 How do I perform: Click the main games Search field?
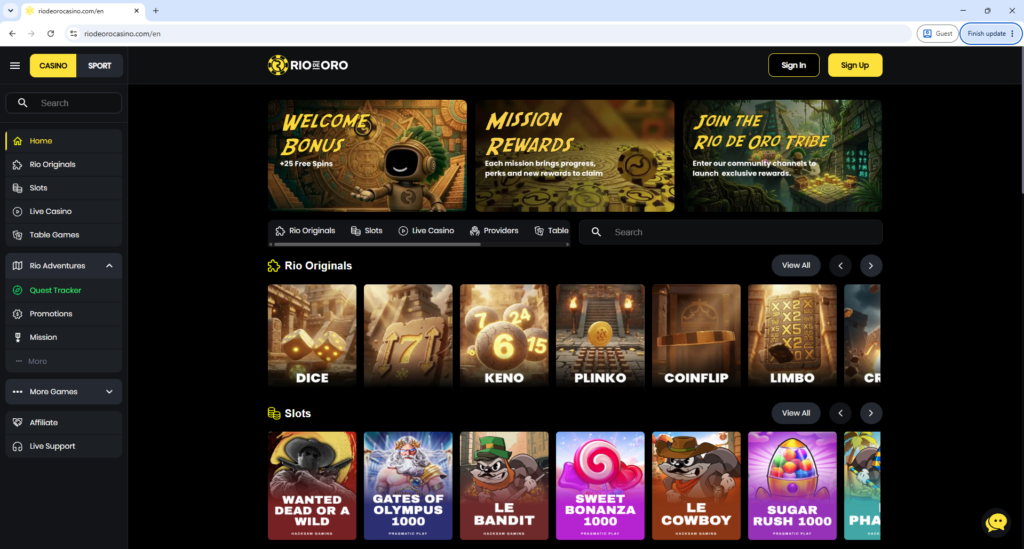[x=731, y=232]
